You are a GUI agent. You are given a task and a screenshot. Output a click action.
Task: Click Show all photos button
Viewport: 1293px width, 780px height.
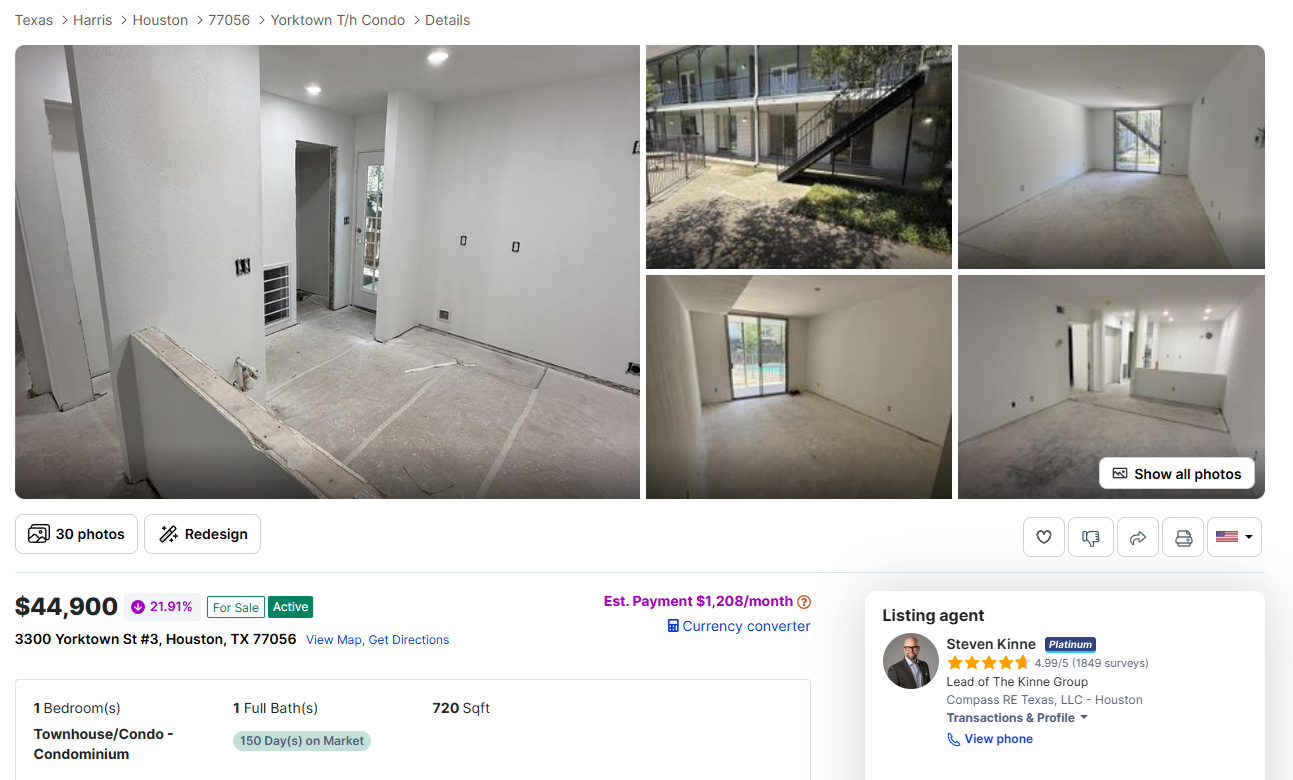coord(1176,474)
